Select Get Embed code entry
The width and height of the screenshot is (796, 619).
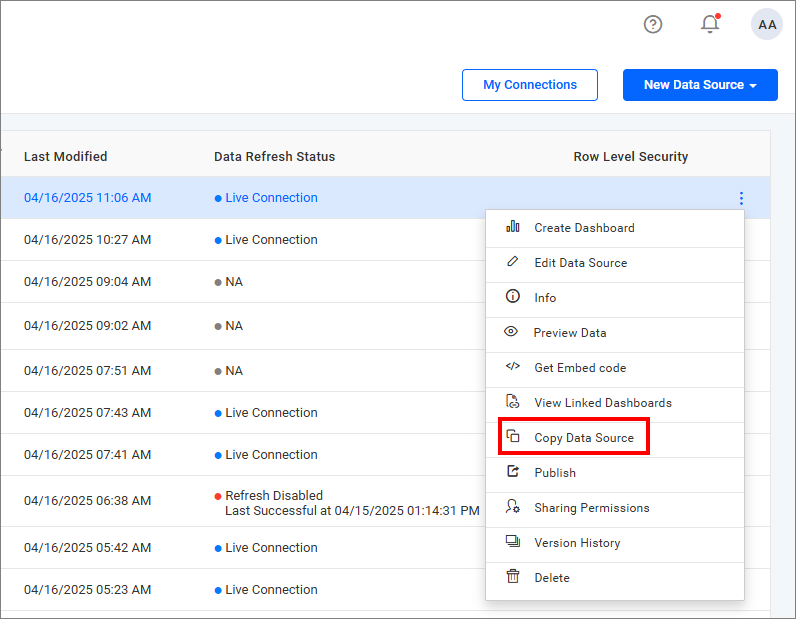pyautogui.click(x=615, y=368)
